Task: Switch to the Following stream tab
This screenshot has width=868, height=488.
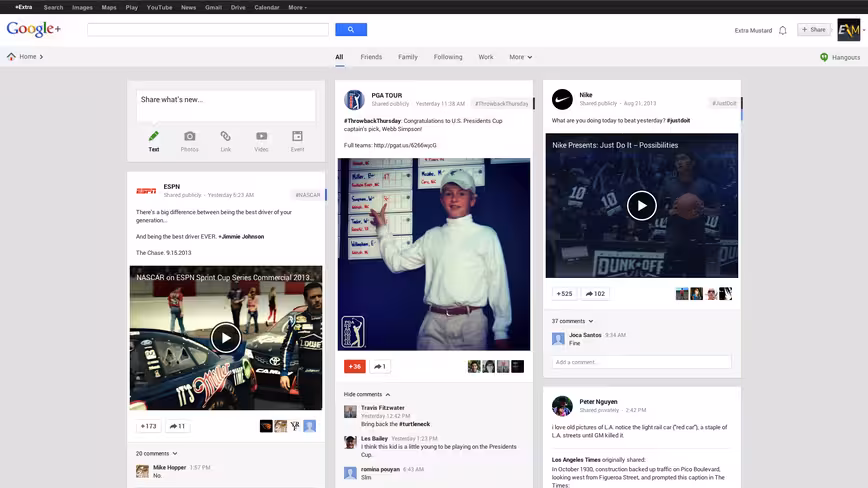Action: 448,57
